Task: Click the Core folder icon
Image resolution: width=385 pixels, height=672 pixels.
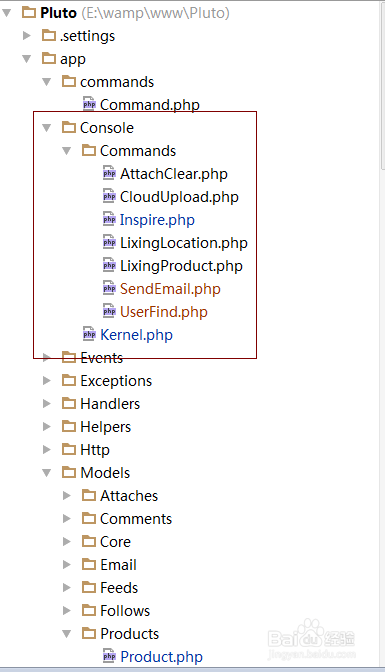Action: pos(89,541)
